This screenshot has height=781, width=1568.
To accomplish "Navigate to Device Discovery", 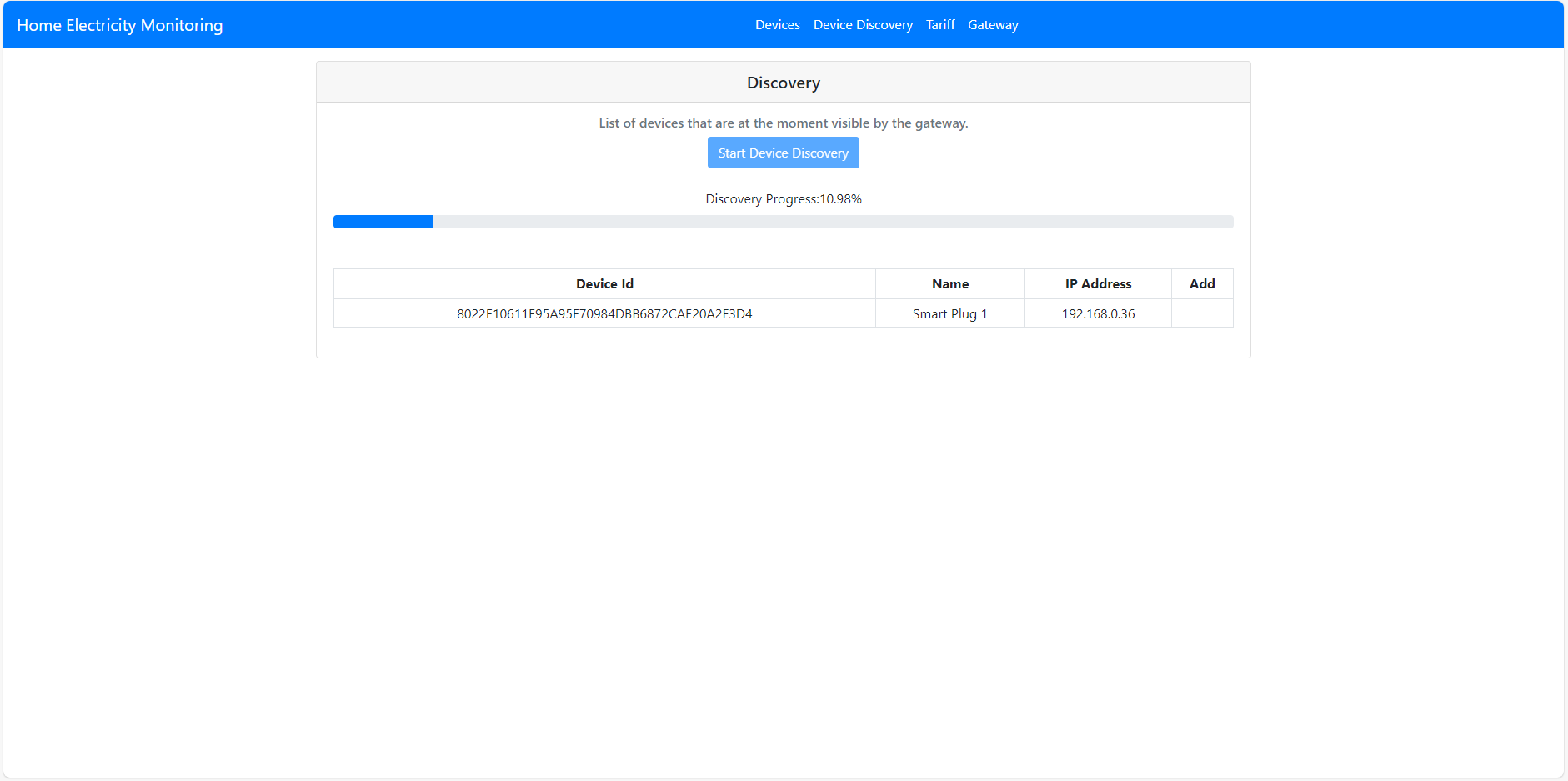I will click(x=863, y=24).
